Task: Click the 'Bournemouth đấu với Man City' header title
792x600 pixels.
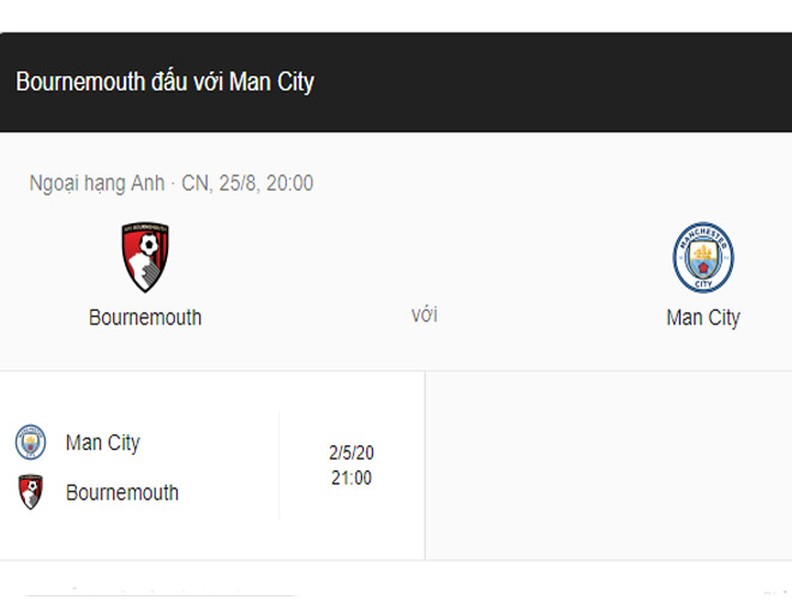Action: [x=165, y=82]
